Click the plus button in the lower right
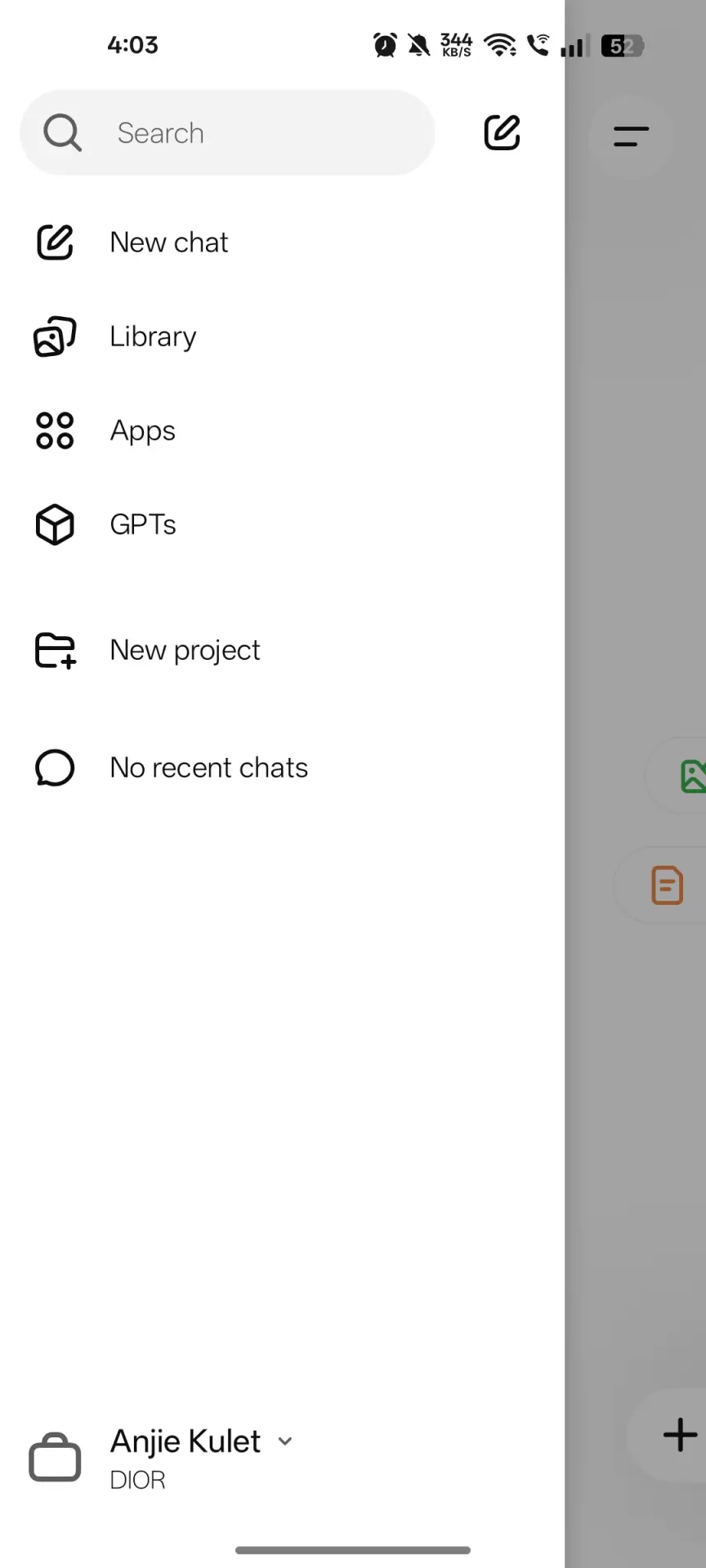 pos(680,1435)
